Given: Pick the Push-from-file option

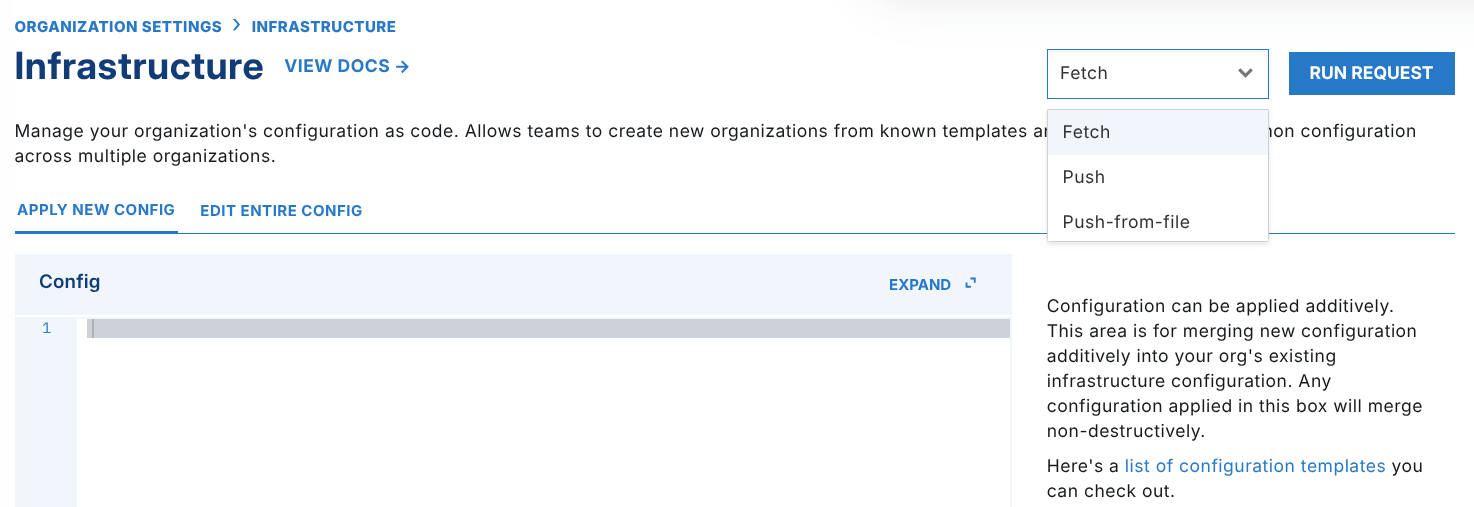Looking at the screenshot, I should (x=1126, y=222).
